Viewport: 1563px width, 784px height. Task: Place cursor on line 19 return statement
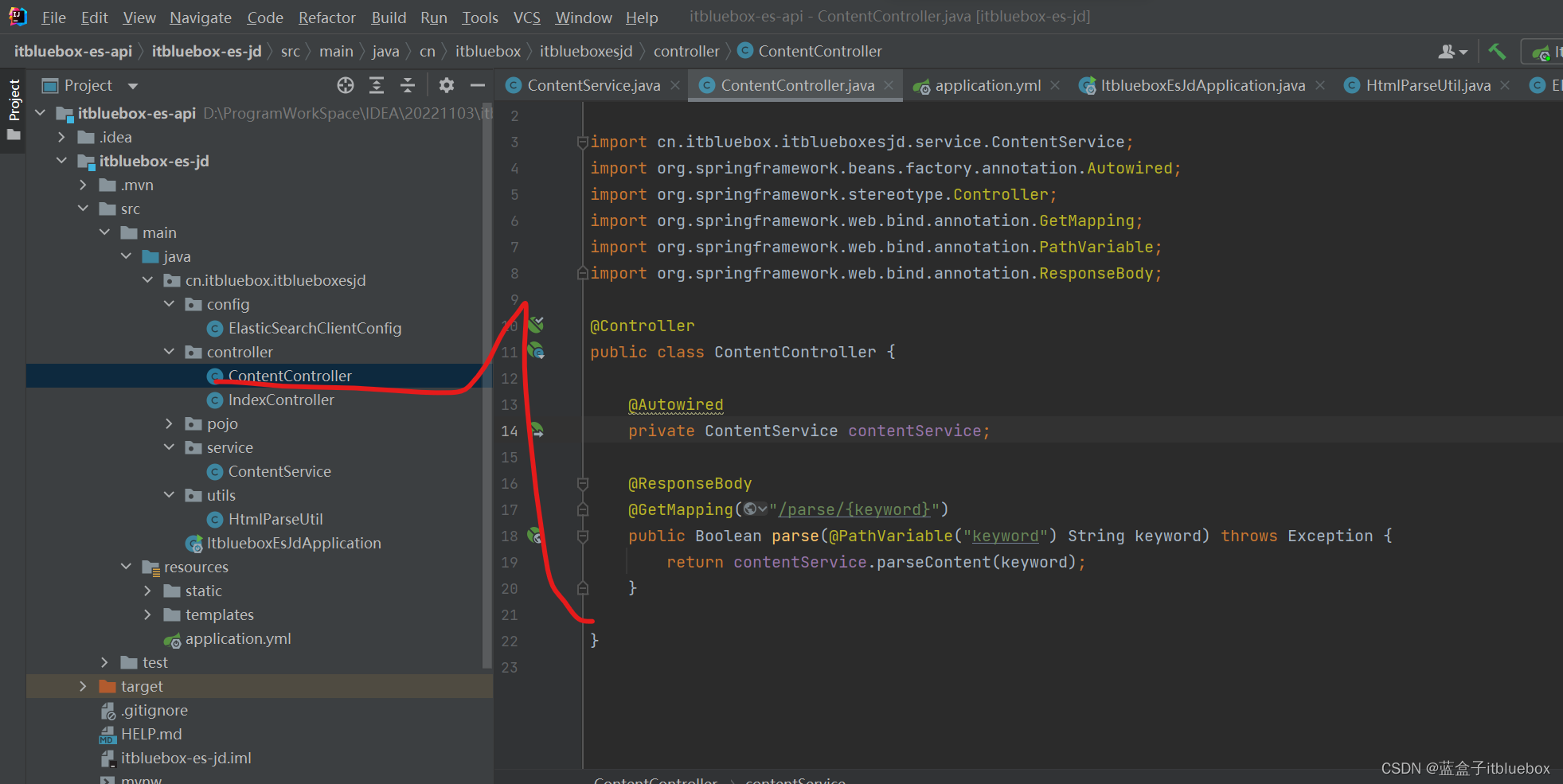click(x=876, y=562)
